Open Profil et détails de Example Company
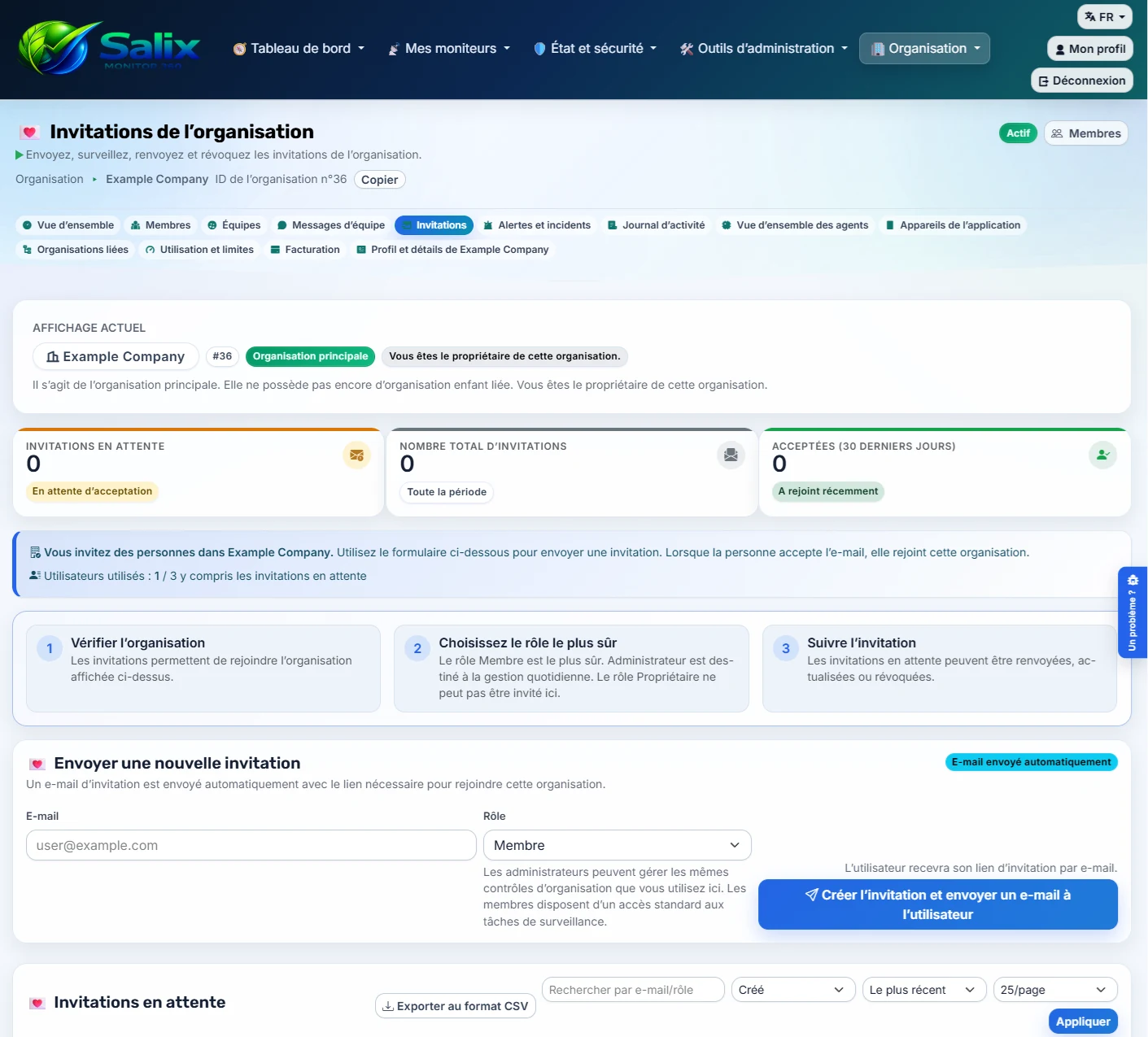This screenshot has height=1037, width=1148. [x=453, y=250]
